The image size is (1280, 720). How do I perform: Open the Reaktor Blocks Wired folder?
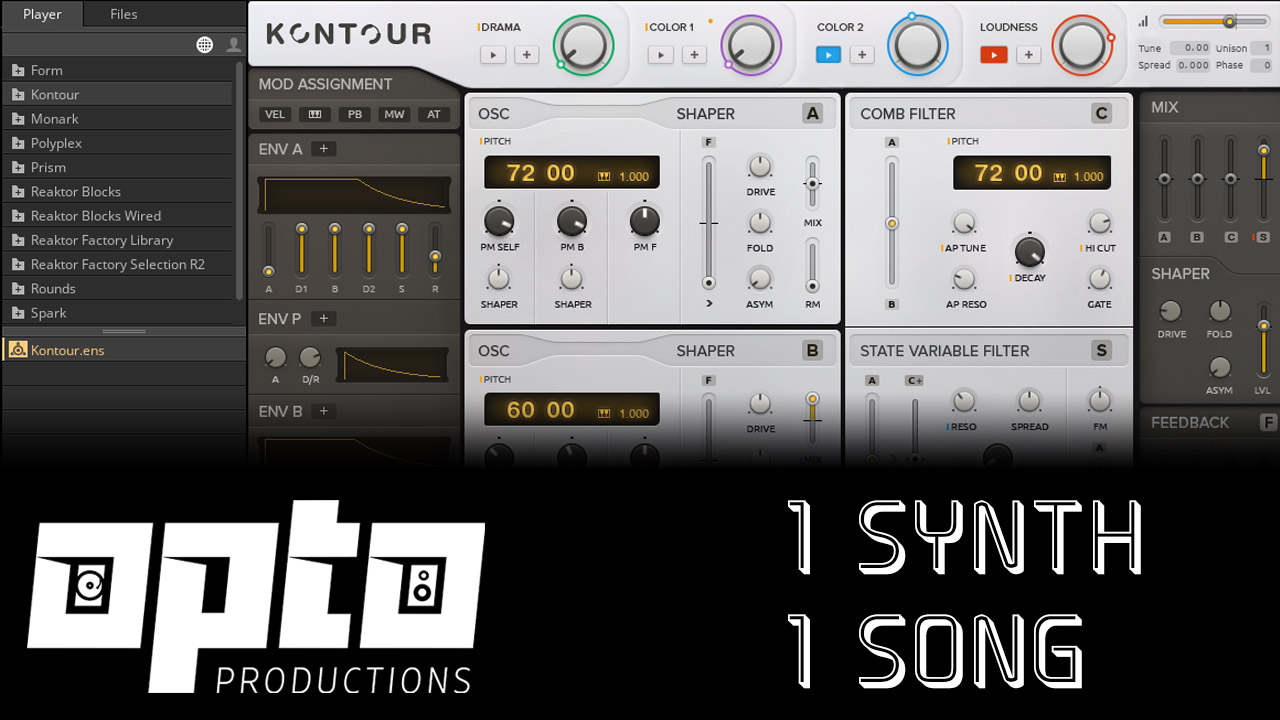pyautogui.click(x=118, y=215)
